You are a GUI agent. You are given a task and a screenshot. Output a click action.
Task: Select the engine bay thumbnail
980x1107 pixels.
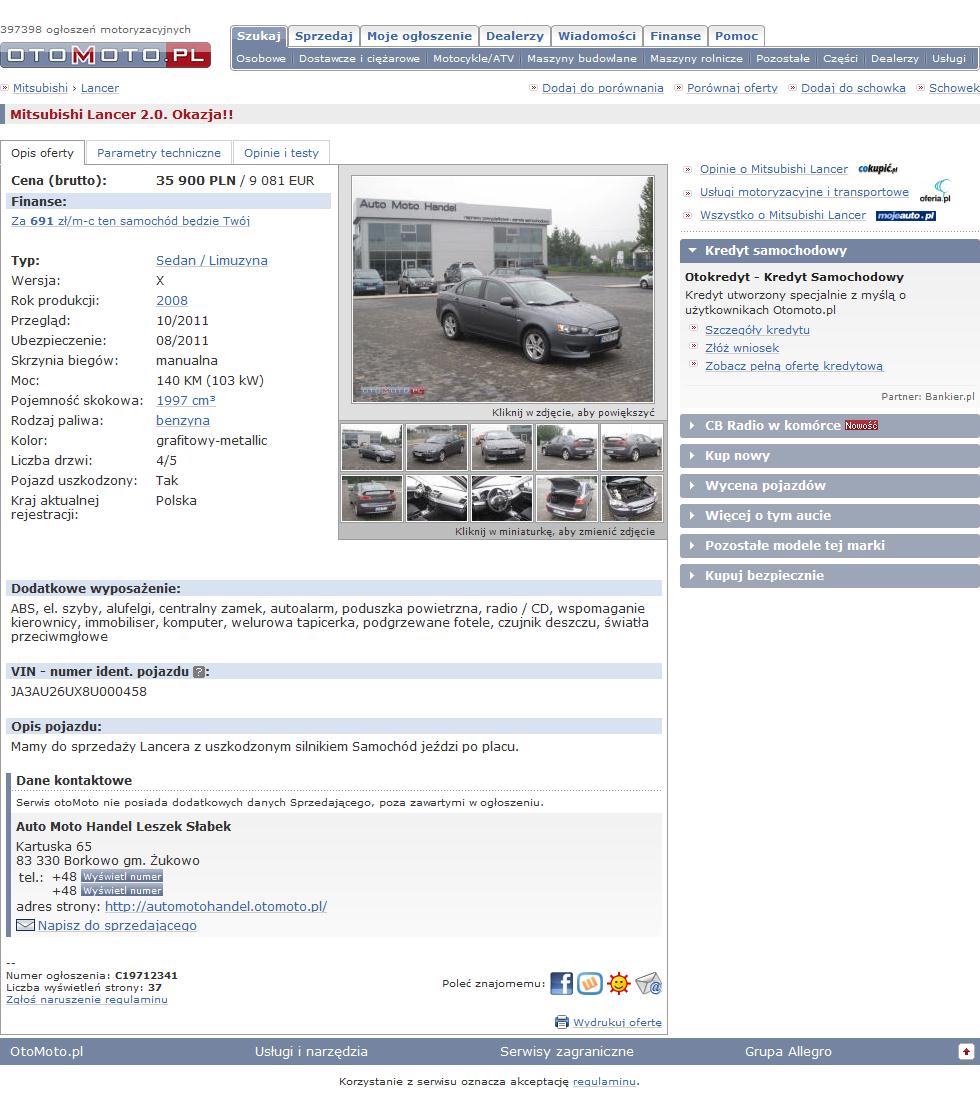[632, 498]
